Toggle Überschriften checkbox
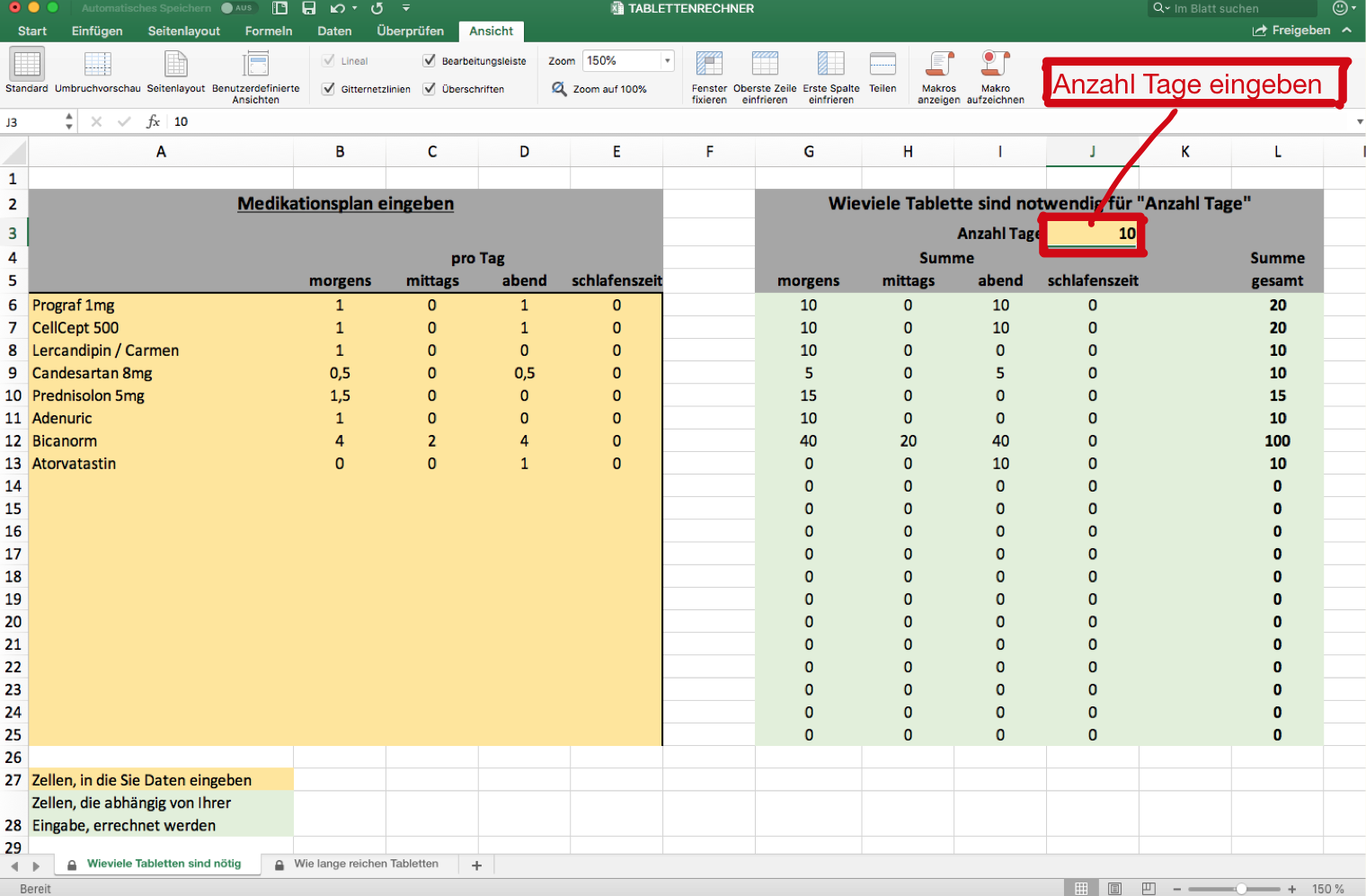Screen dimensions: 1366x896 [x=430, y=88]
